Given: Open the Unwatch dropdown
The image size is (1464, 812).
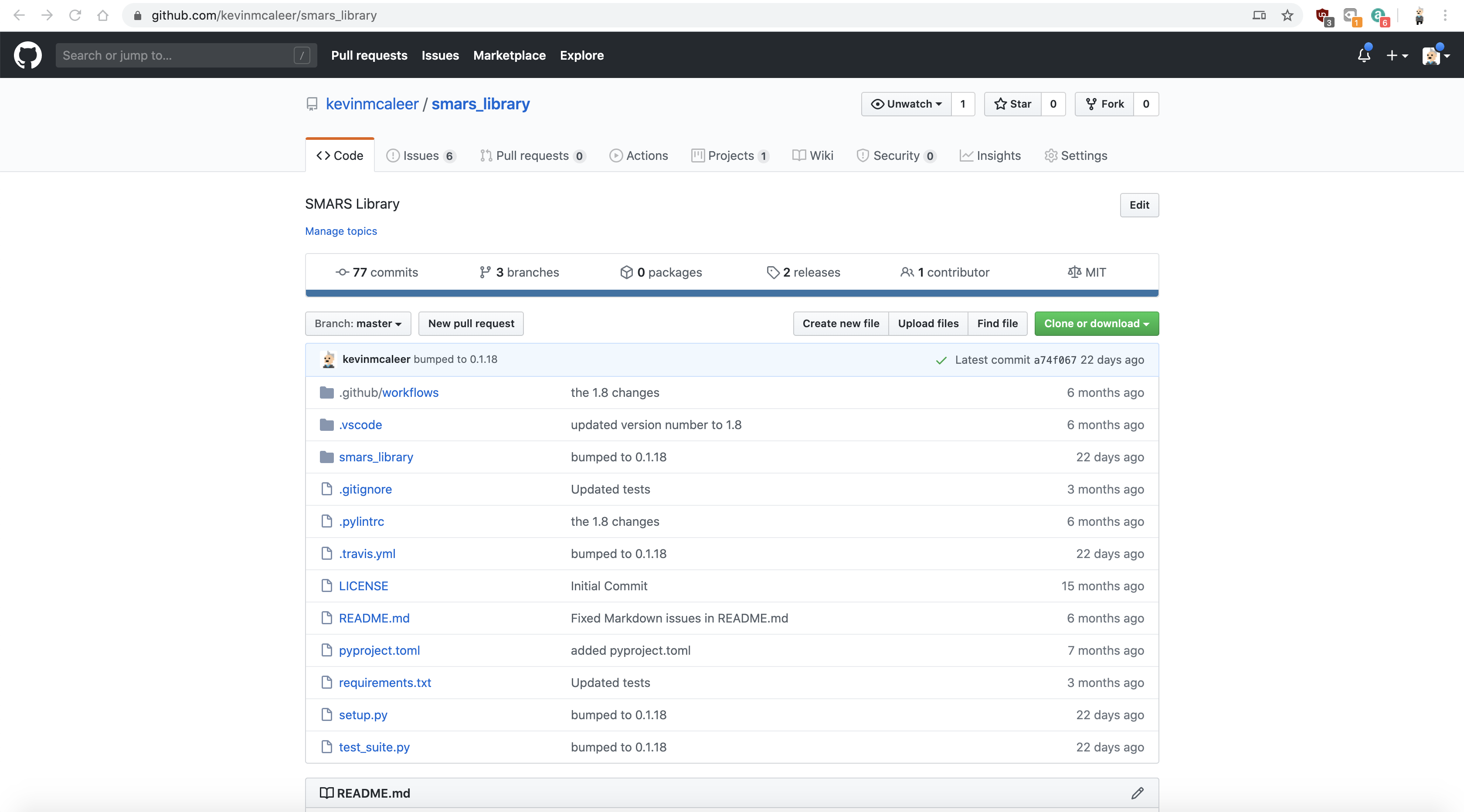Looking at the screenshot, I should click(906, 104).
